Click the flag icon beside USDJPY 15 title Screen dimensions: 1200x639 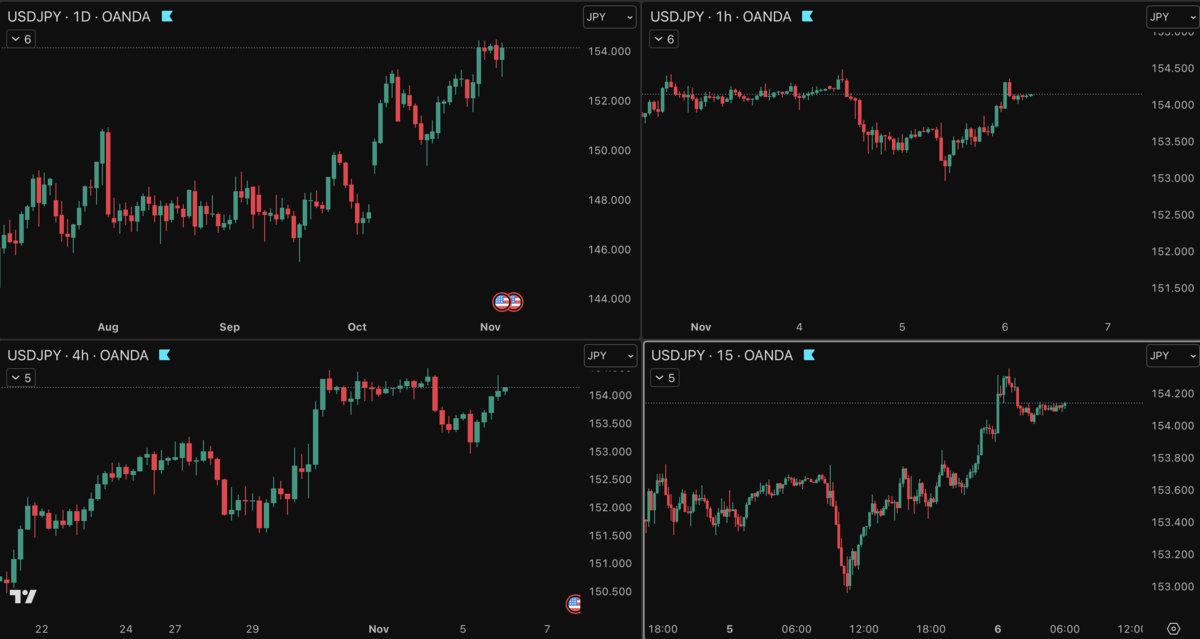(x=808, y=355)
